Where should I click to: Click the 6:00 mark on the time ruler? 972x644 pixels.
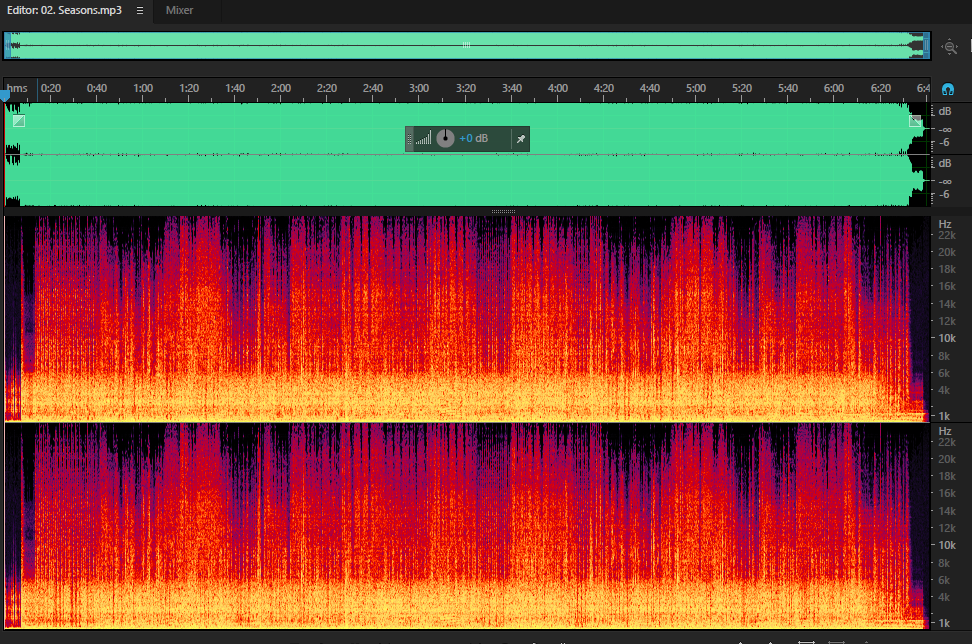[834, 88]
